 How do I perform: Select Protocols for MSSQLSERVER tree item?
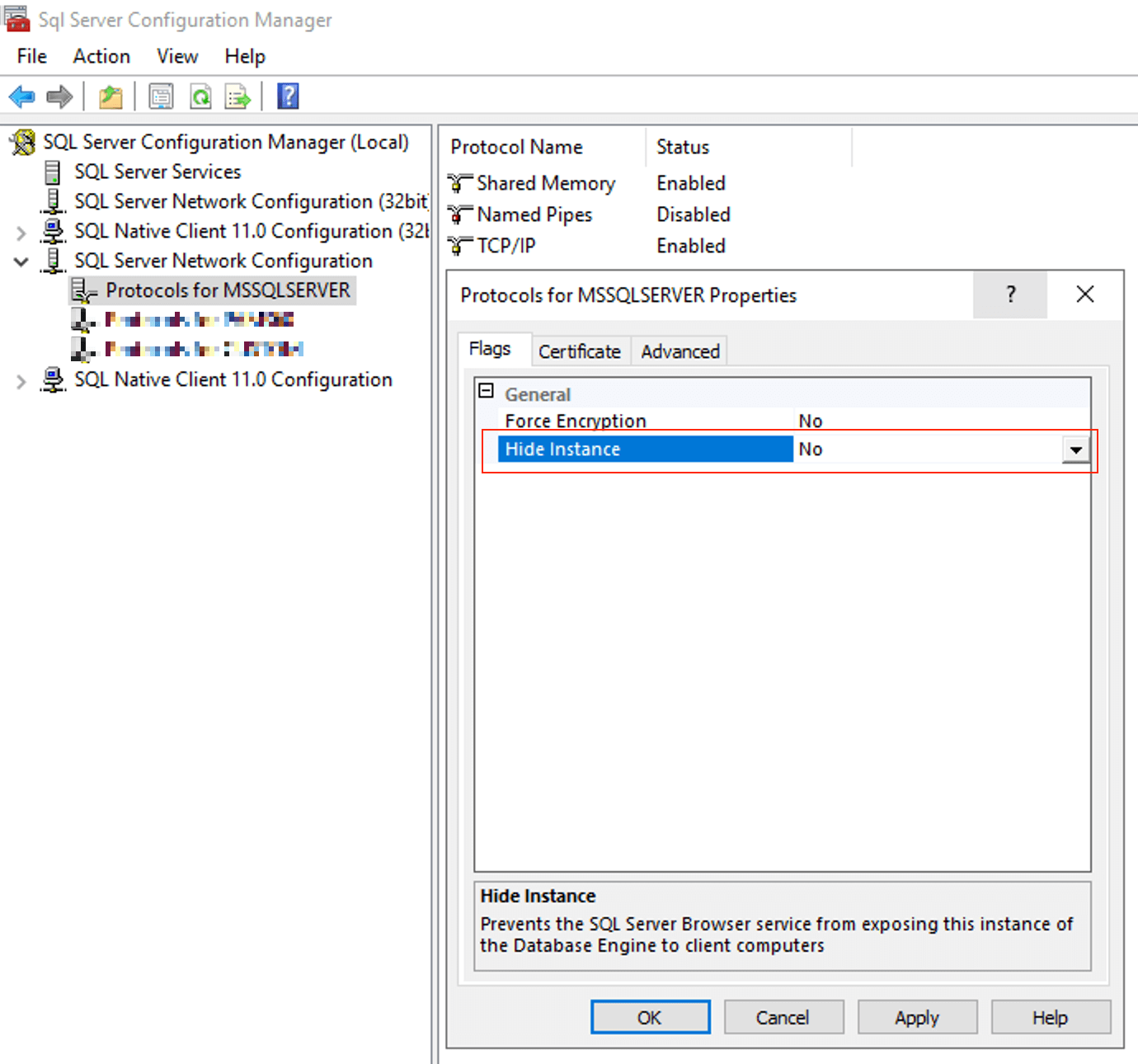pos(228,290)
